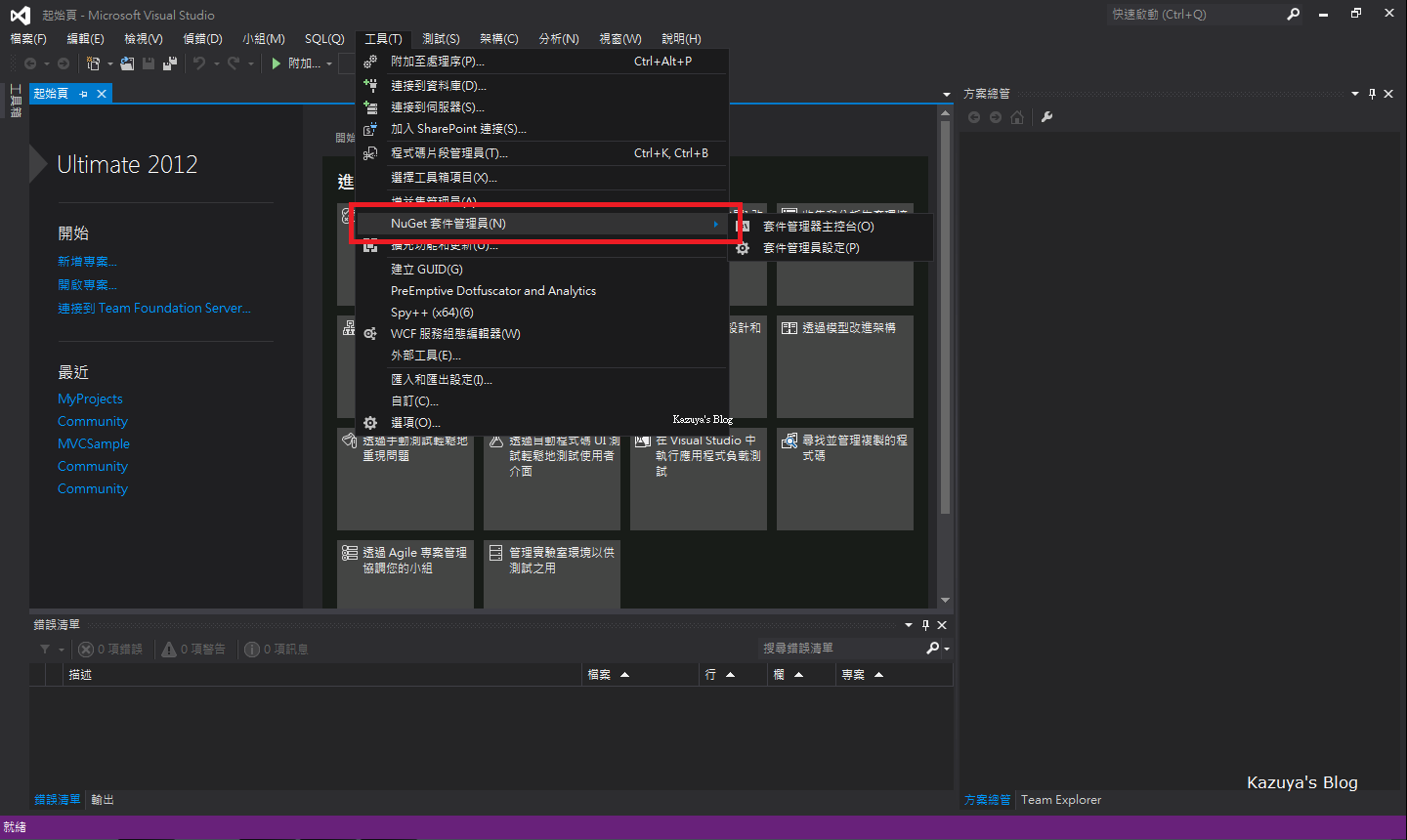Image resolution: width=1407 pixels, height=840 pixels.
Task: Click the Quick Launch search magnifier icon
Action: coord(1294,15)
